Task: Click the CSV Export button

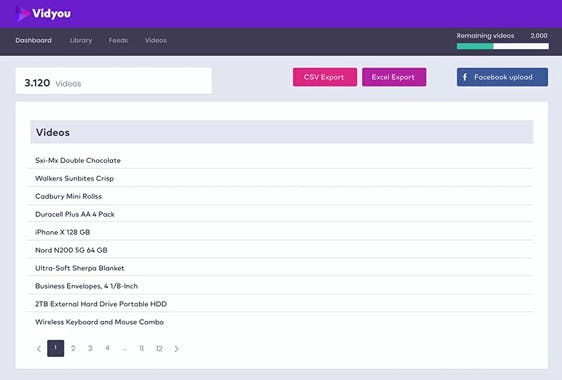Action: [x=325, y=77]
